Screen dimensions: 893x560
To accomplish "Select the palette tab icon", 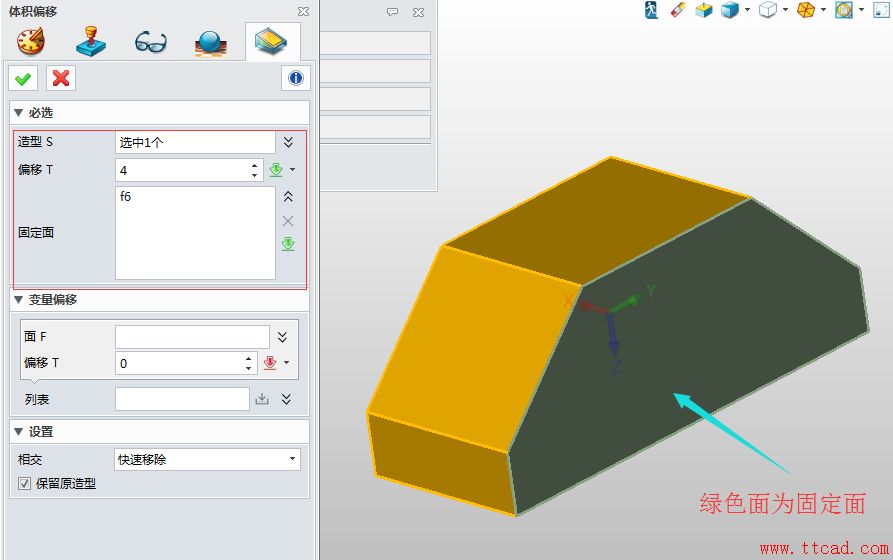I will (31, 42).
